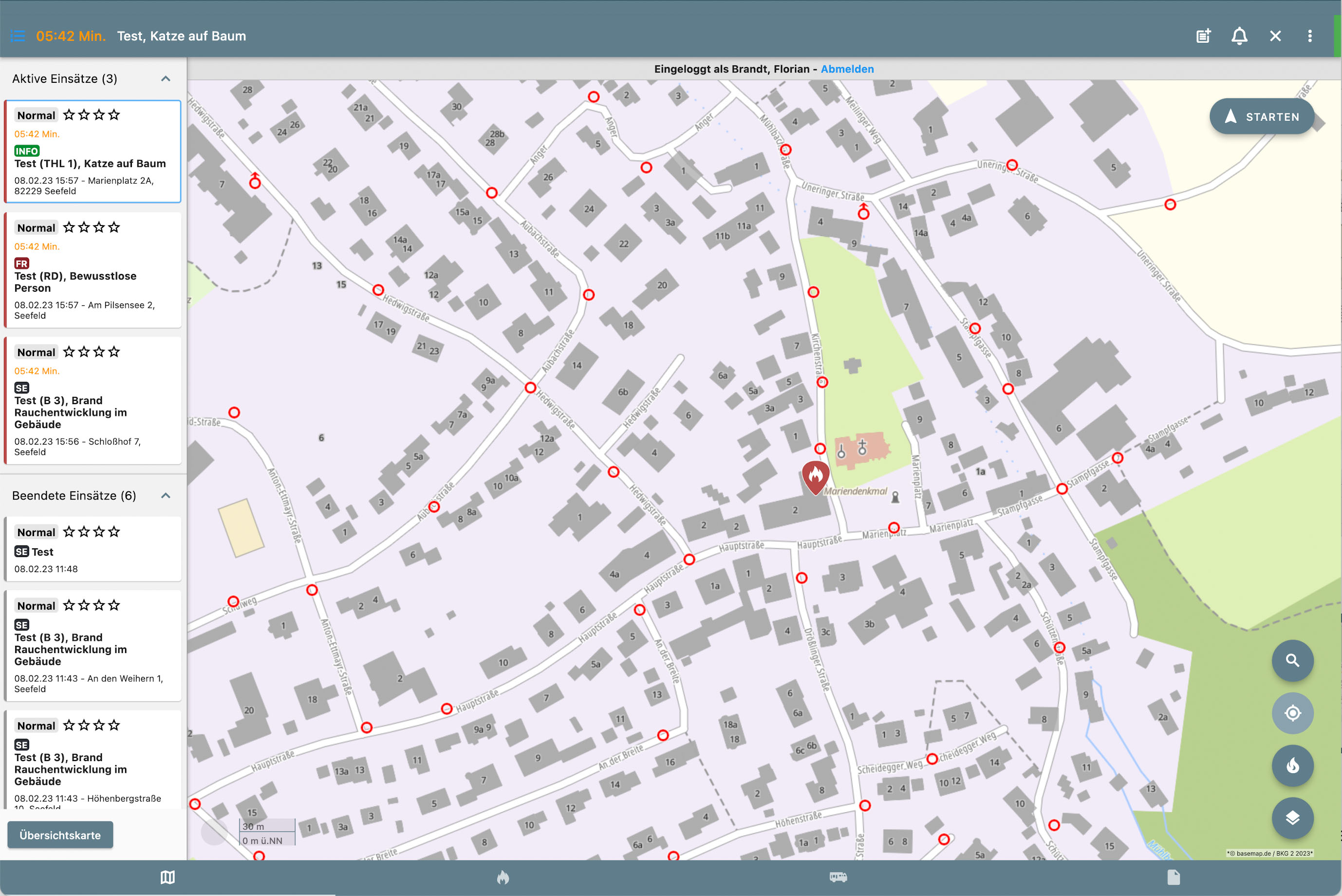This screenshot has width=1342, height=896.
Task: Collapse the Aktive Einsätze section
Action: [x=166, y=79]
